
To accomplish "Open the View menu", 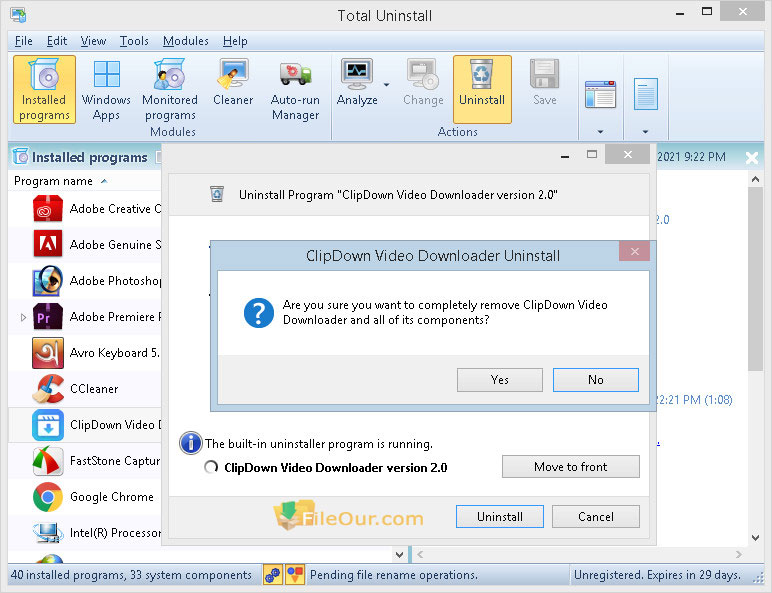I will (94, 41).
